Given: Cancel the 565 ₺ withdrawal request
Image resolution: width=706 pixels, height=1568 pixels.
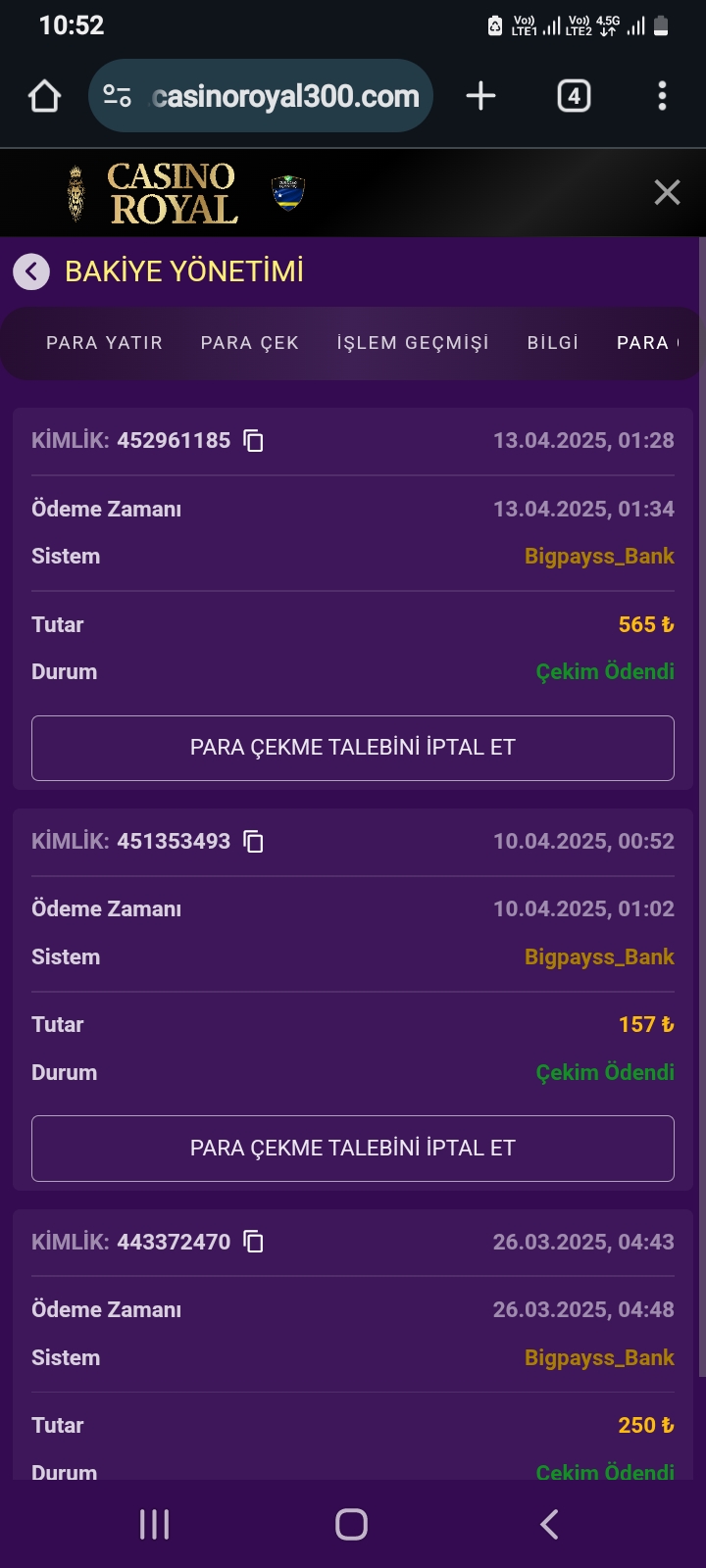Looking at the screenshot, I should 353,748.
